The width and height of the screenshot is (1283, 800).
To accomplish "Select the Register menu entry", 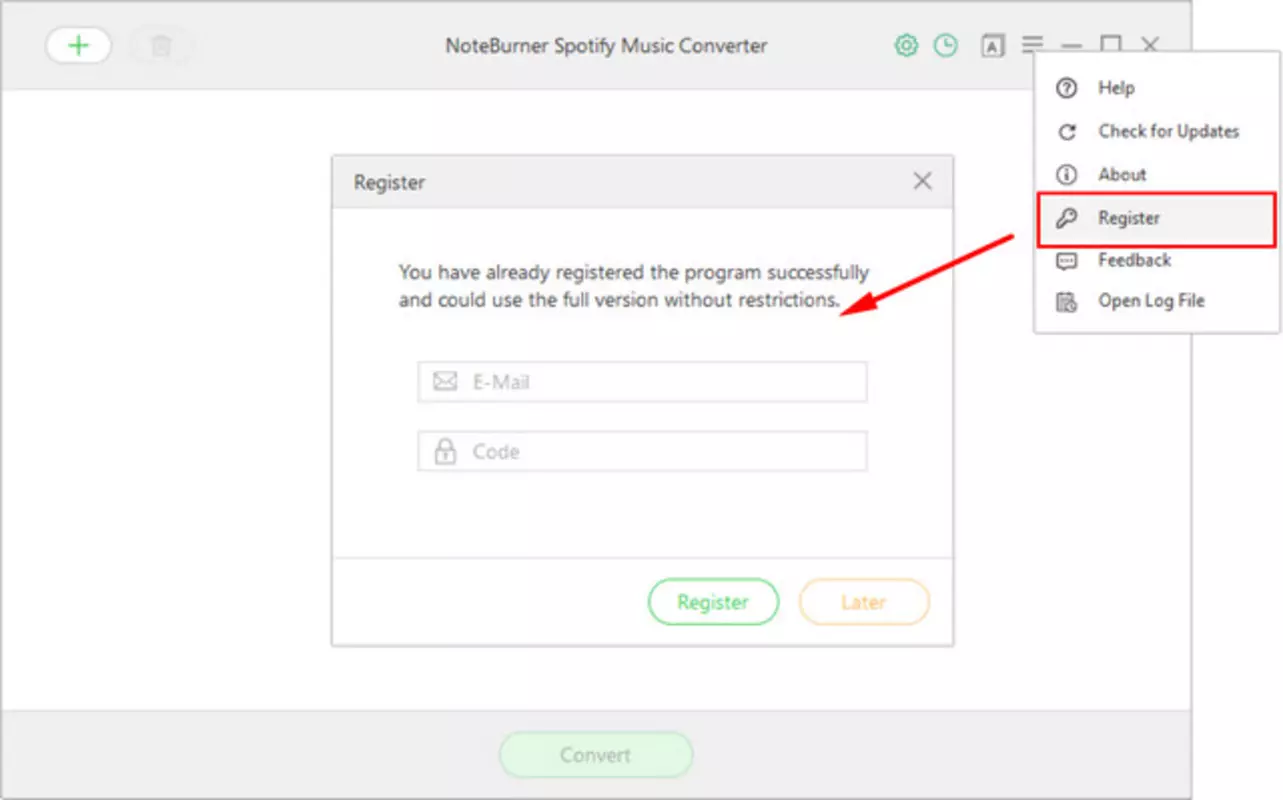I will click(x=1157, y=218).
